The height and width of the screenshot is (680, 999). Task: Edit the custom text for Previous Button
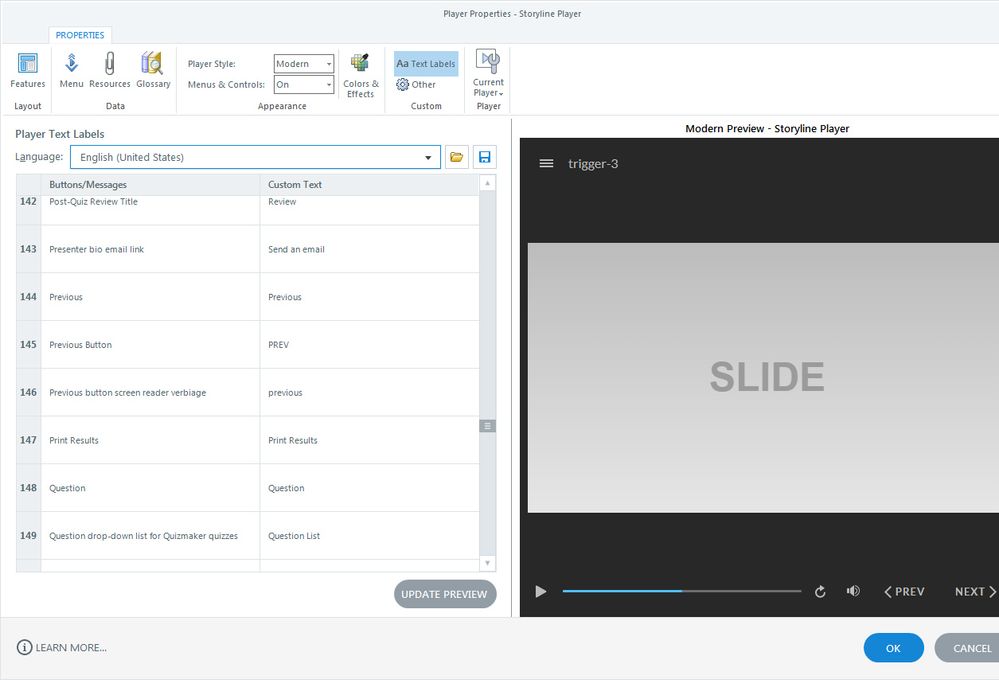[x=368, y=345]
